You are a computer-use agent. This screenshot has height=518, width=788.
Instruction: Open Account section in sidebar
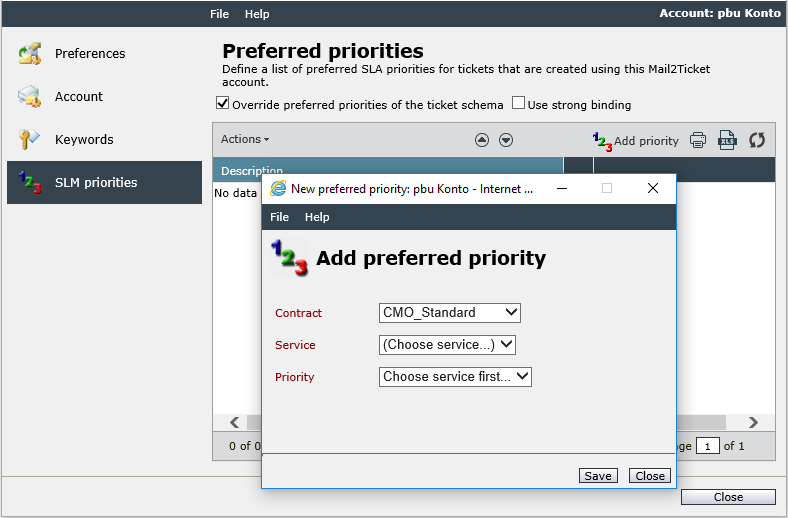pyautogui.click(x=78, y=96)
